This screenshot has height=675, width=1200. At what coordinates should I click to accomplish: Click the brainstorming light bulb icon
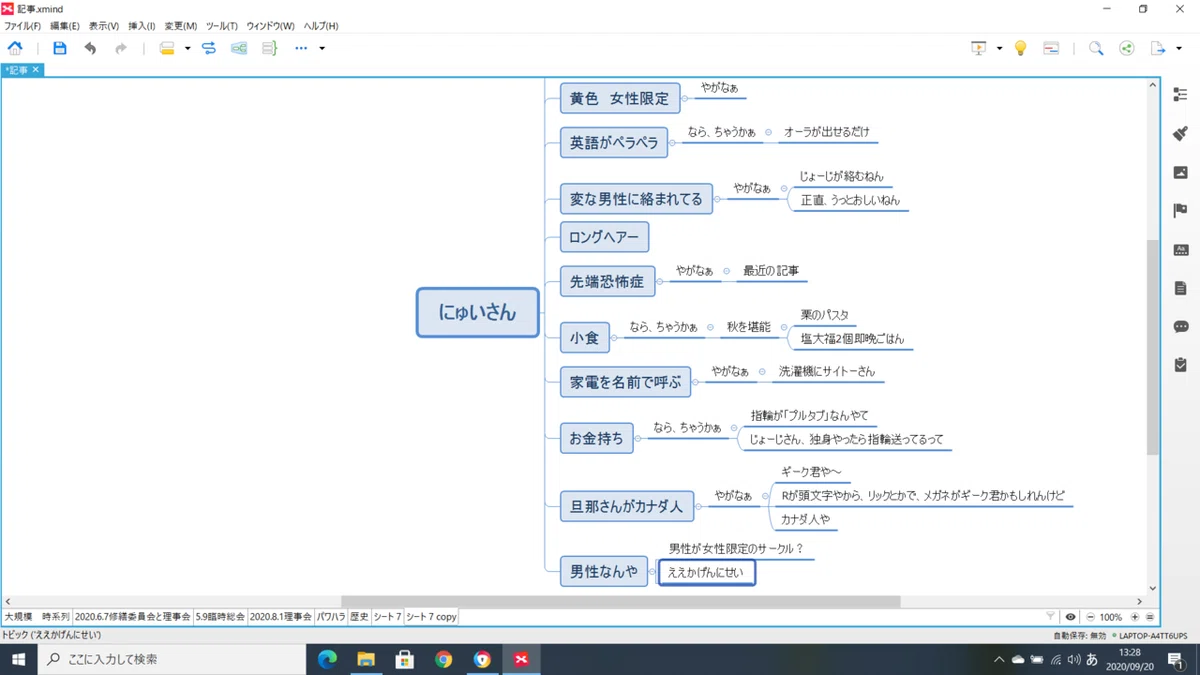(x=1021, y=48)
